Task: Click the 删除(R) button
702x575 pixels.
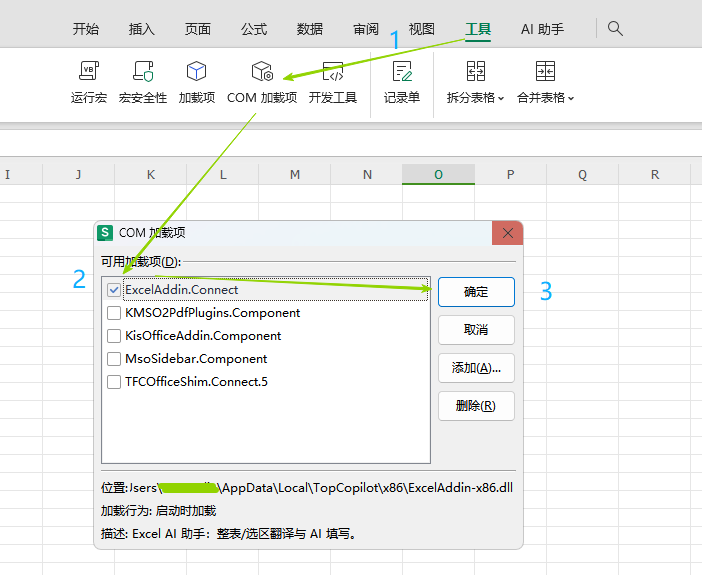Action: [x=476, y=406]
